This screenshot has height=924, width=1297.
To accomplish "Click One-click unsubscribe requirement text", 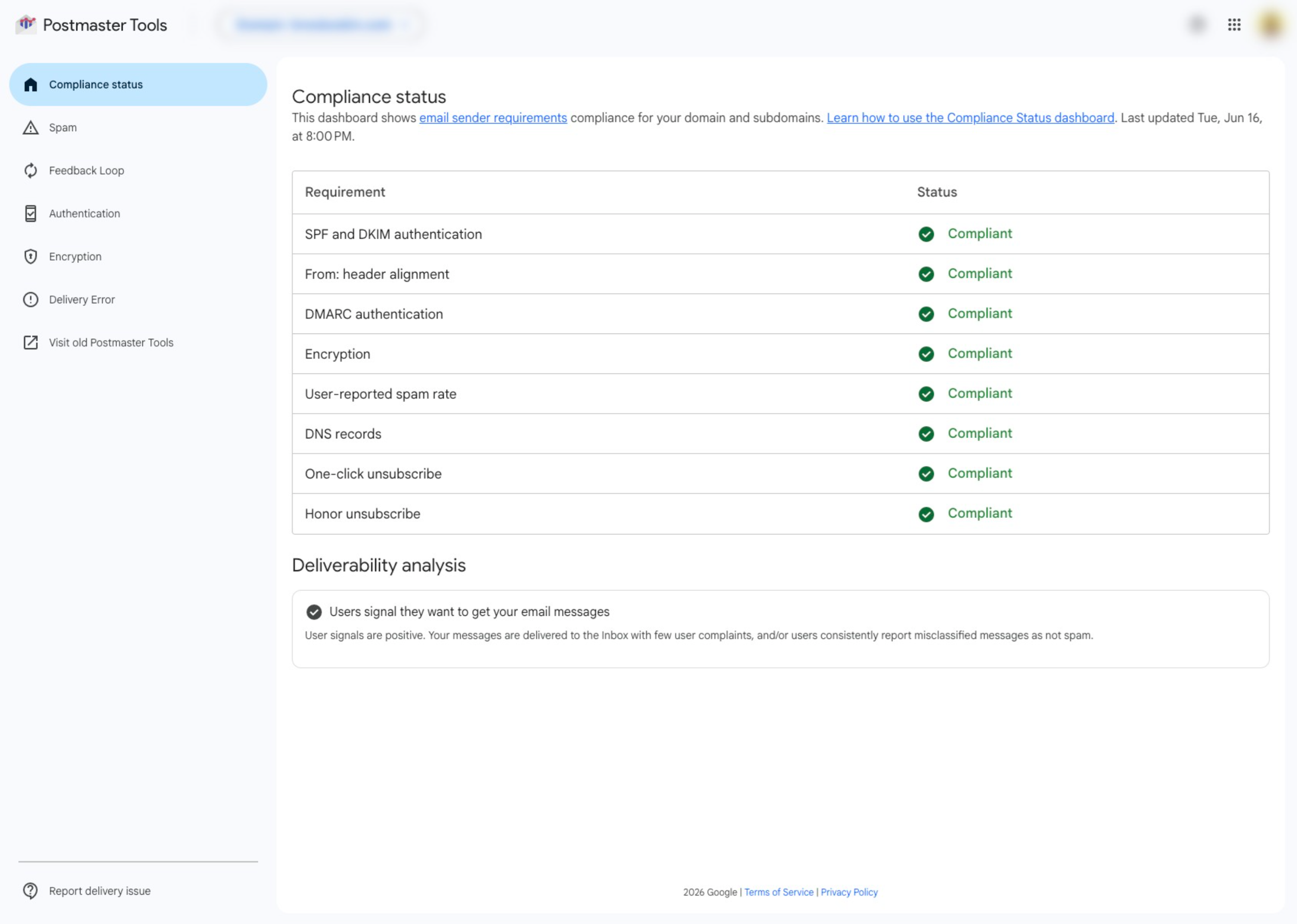I will pyautogui.click(x=373, y=474).
